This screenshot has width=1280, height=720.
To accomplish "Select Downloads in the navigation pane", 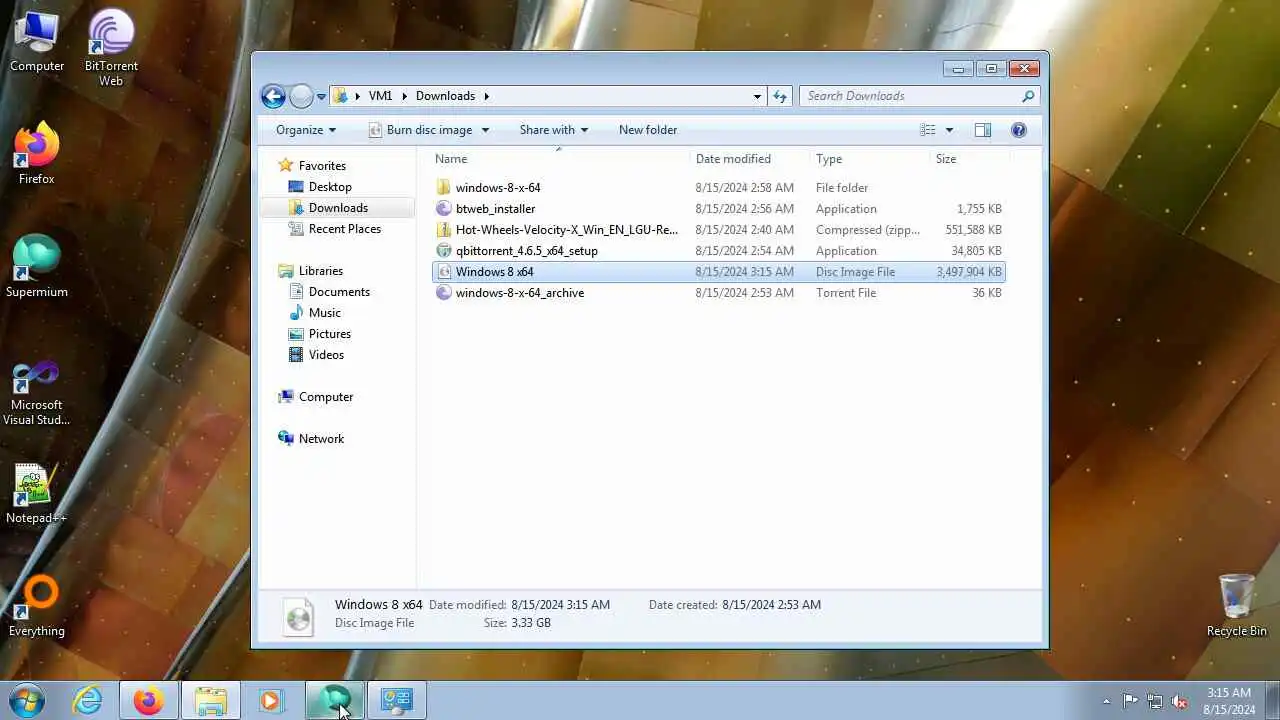I will point(338,208).
